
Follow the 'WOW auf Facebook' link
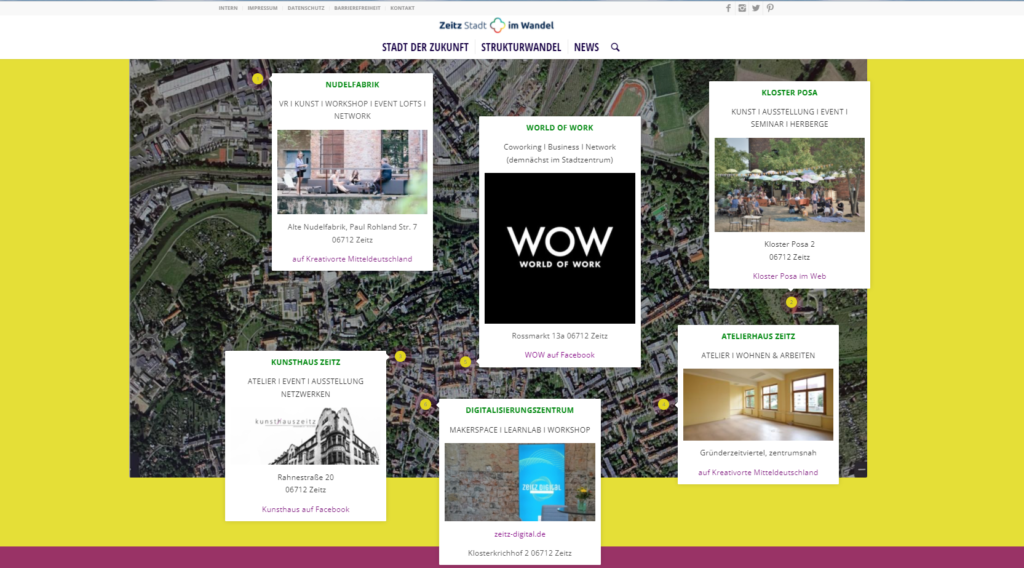click(559, 355)
